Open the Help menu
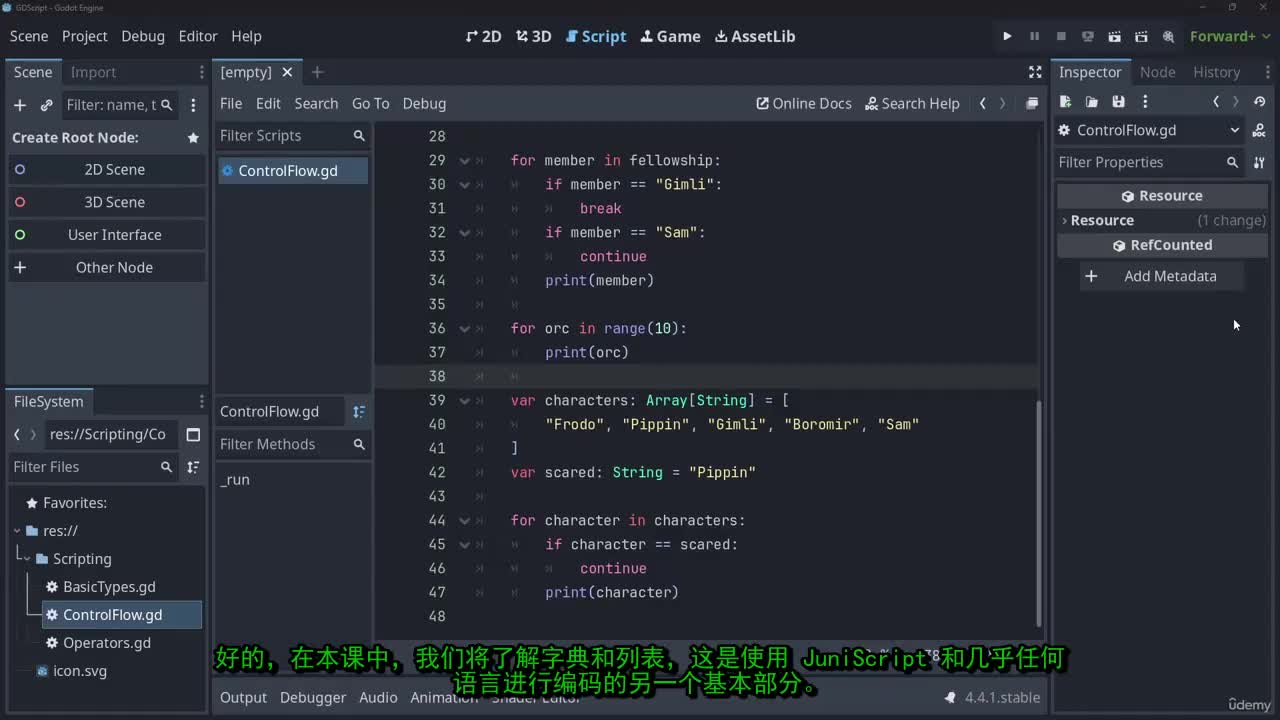The image size is (1280, 720). coord(246,36)
